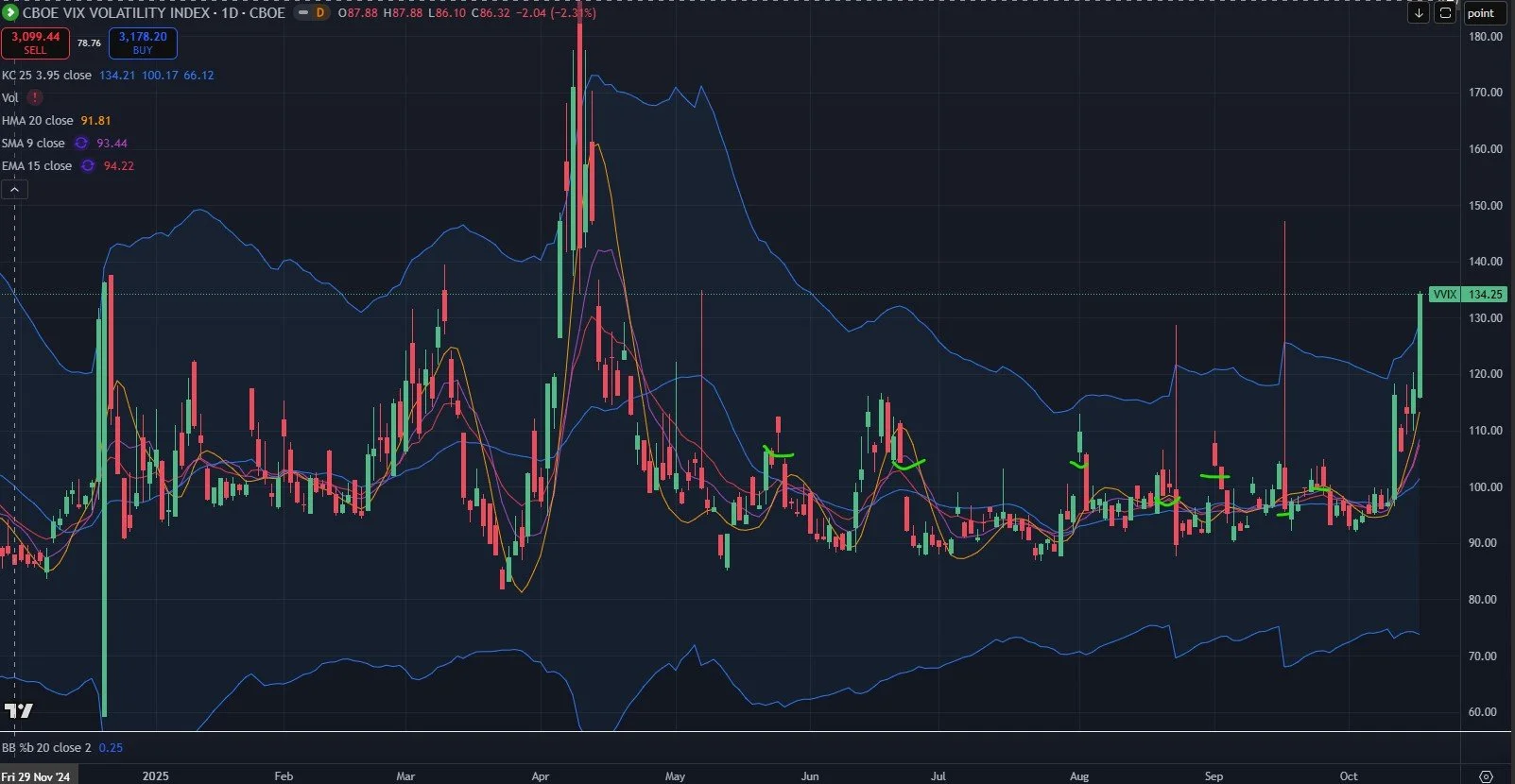Select the SMA 9 close indicator

[33, 143]
